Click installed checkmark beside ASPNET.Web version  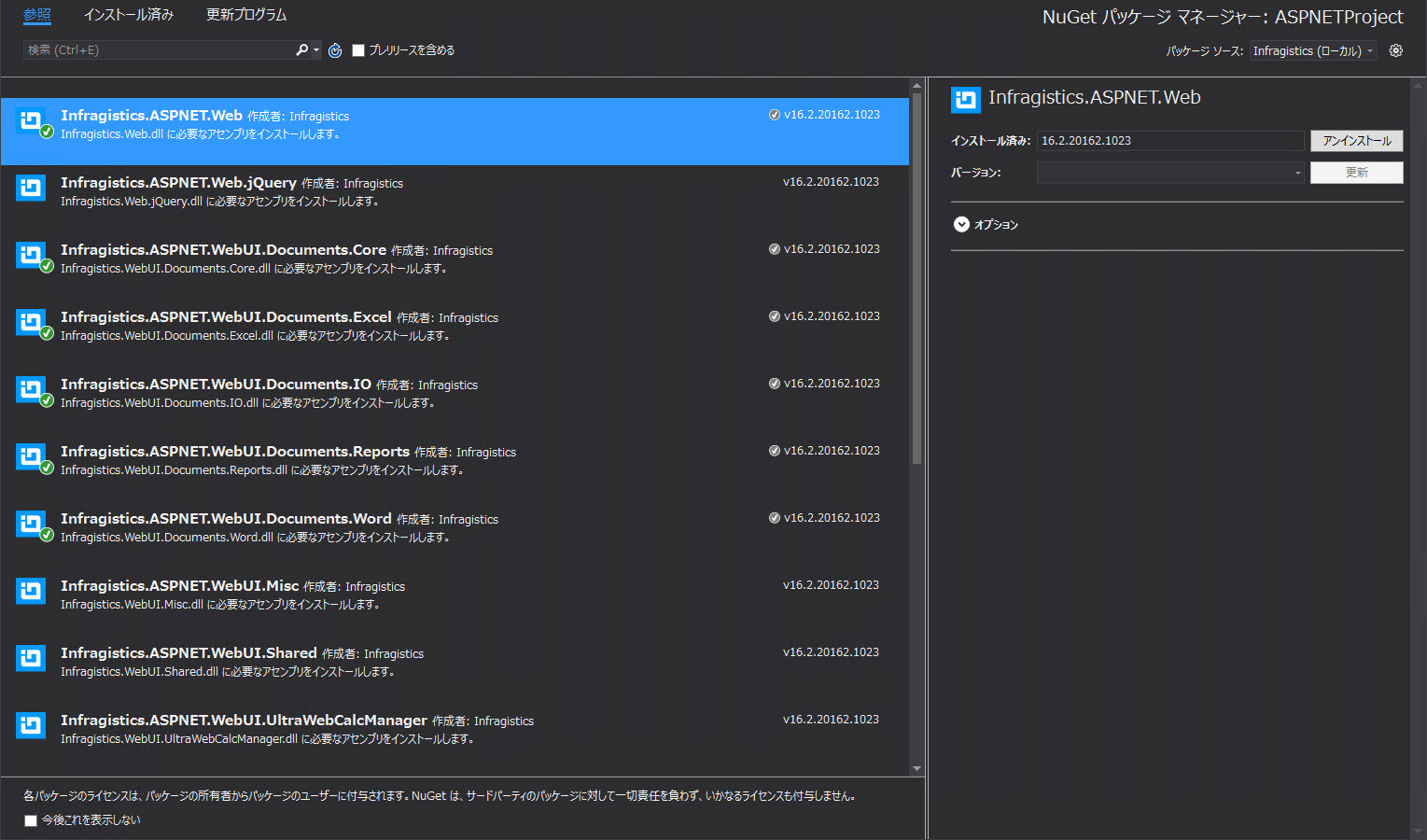(775, 115)
